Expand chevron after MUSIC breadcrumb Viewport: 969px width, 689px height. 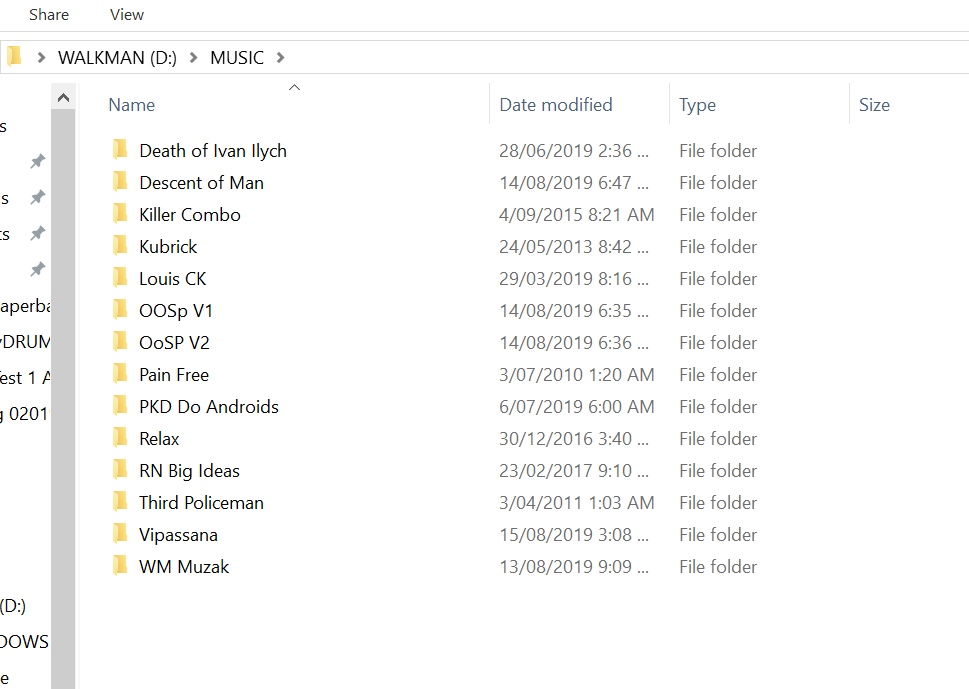point(281,57)
